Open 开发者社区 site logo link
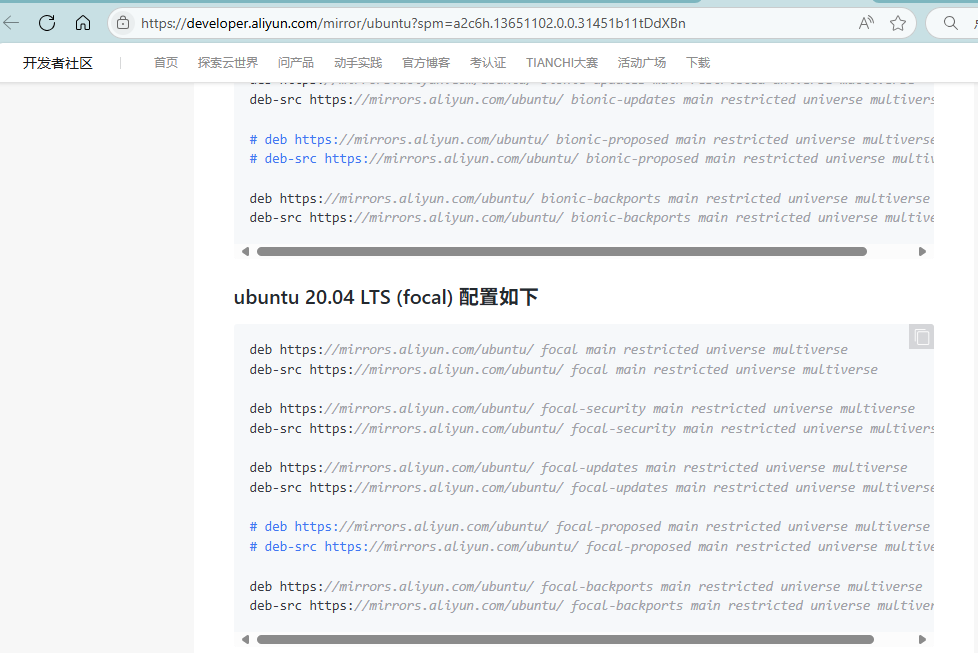978x653 pixels. pos(57,63)
